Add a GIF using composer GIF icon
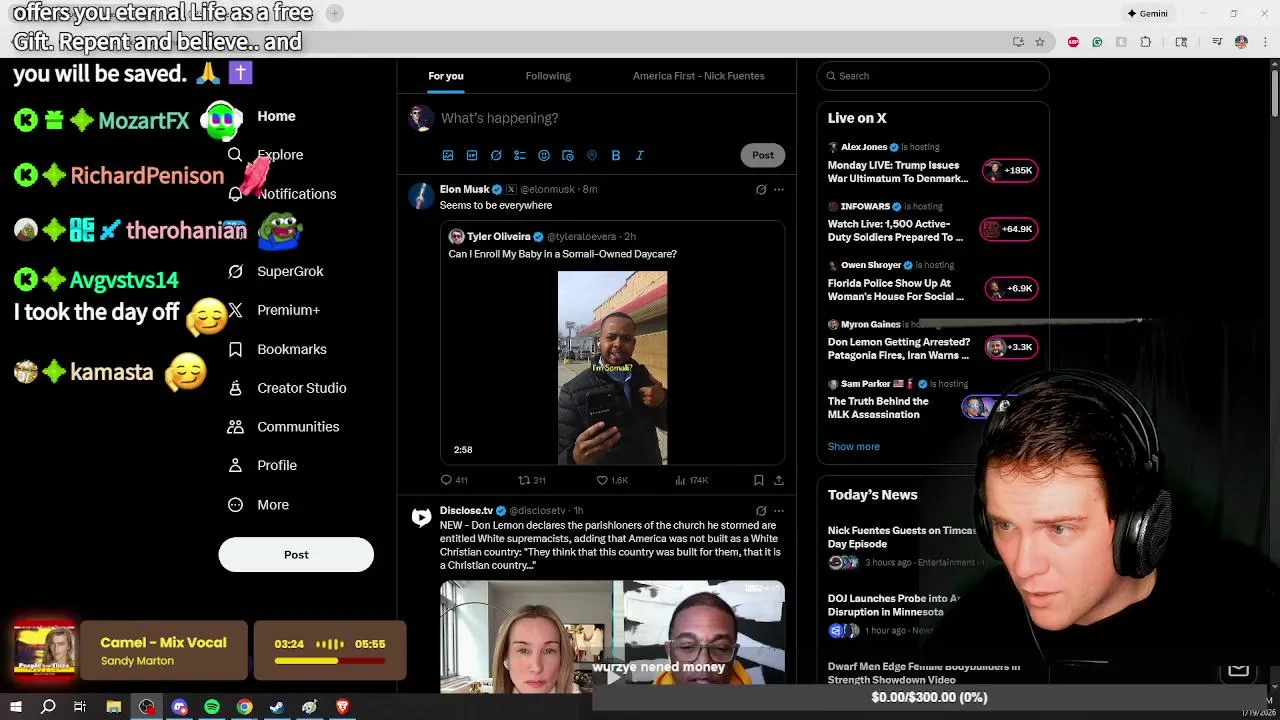The width and height of the screenshot is (1280, 720). point(472,155)
